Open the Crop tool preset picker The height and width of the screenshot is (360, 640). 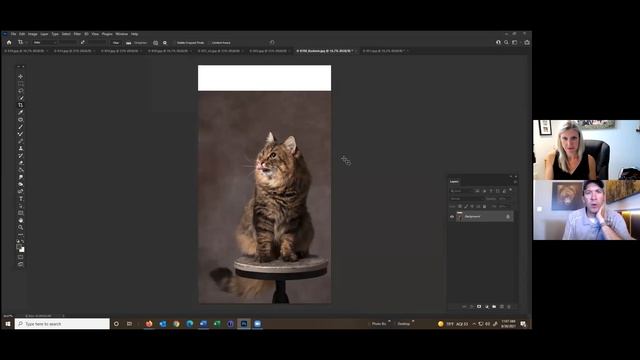[22, 42]
